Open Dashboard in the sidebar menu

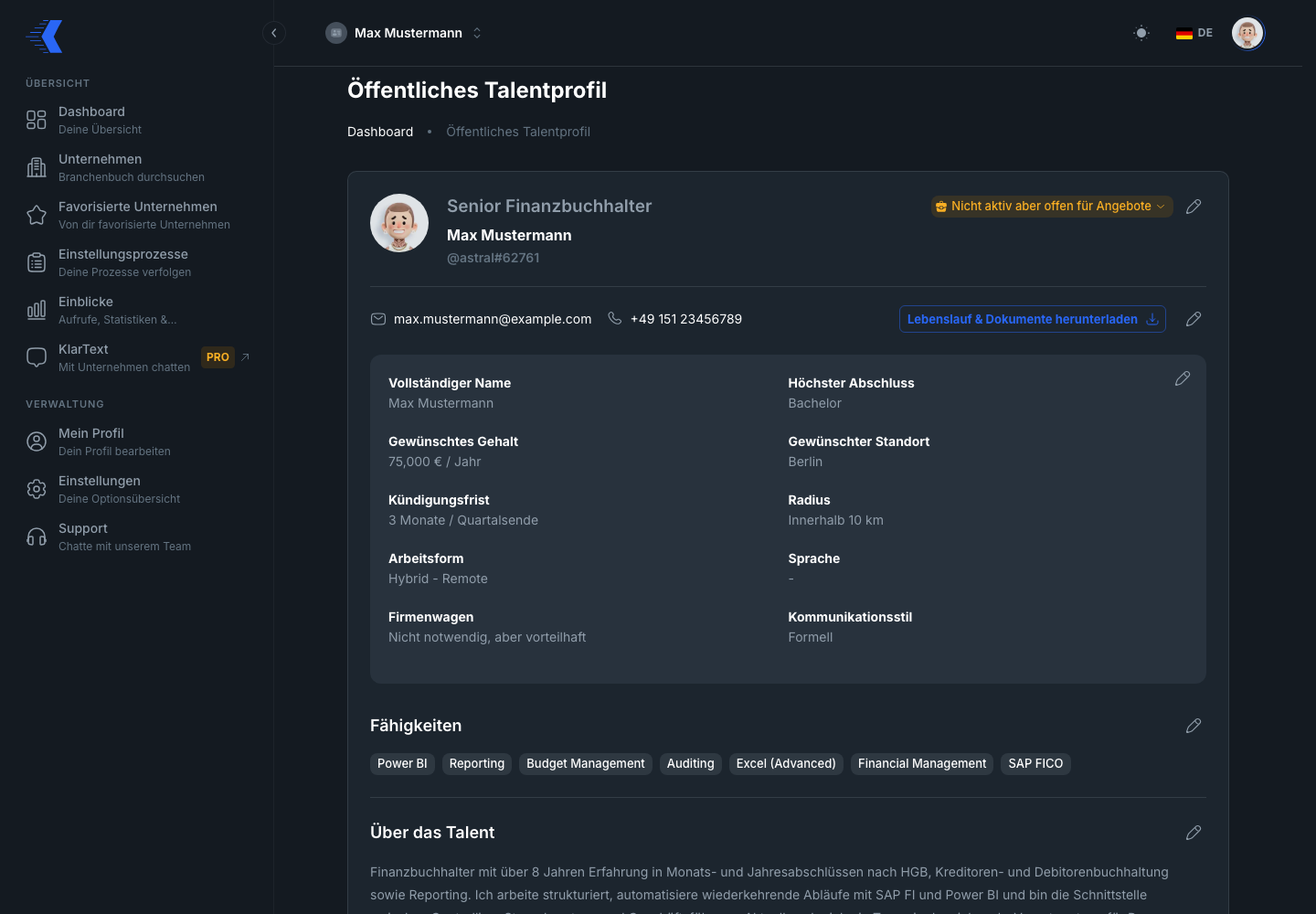pyautogui.click(x=137, y=120)
